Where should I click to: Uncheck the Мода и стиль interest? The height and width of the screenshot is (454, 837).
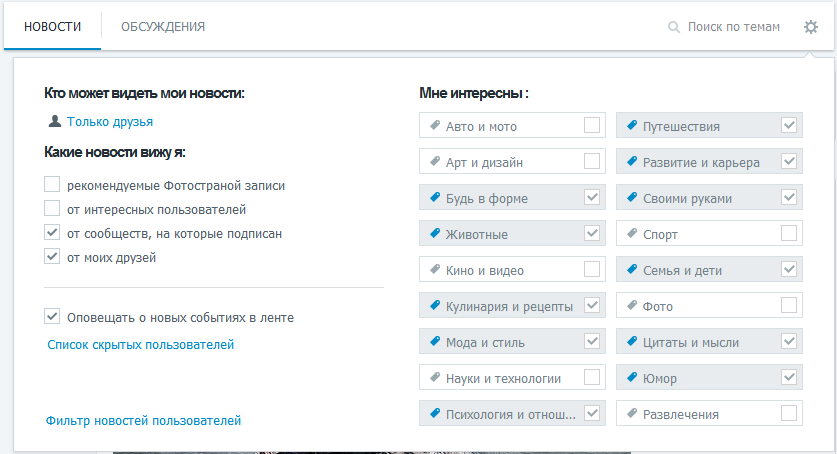(591, 341)
